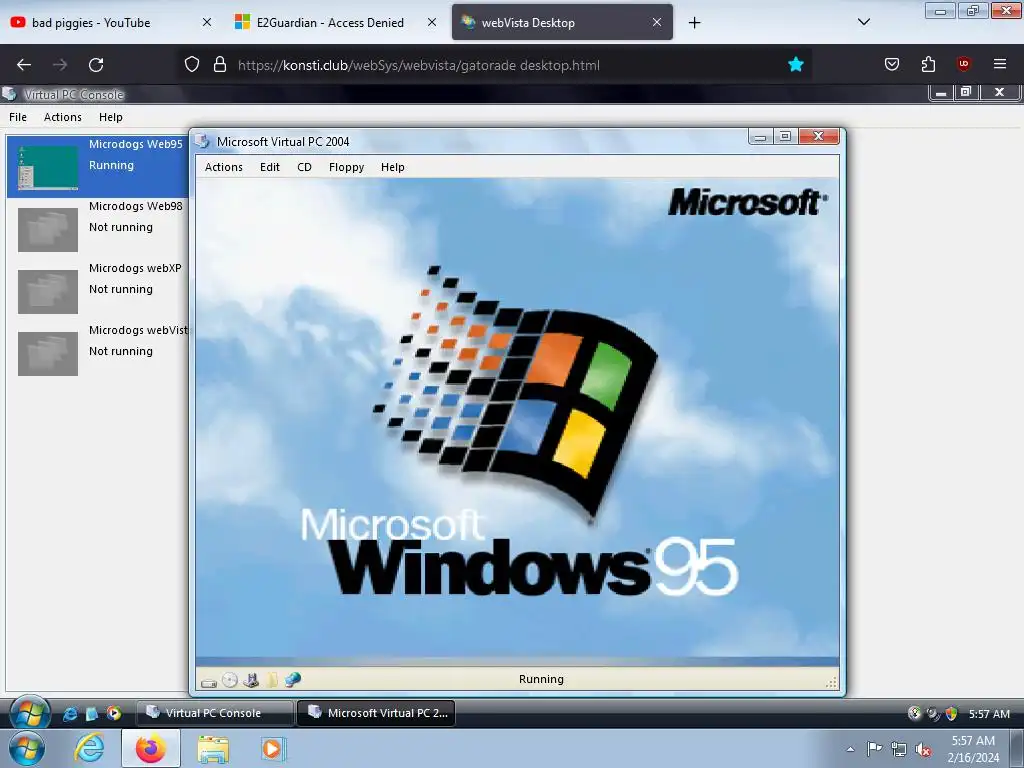This screenshot has height=768, width=1024.
Task: Open the Firefox extensions puzzle icon
Action: click(x=928, y=64)
